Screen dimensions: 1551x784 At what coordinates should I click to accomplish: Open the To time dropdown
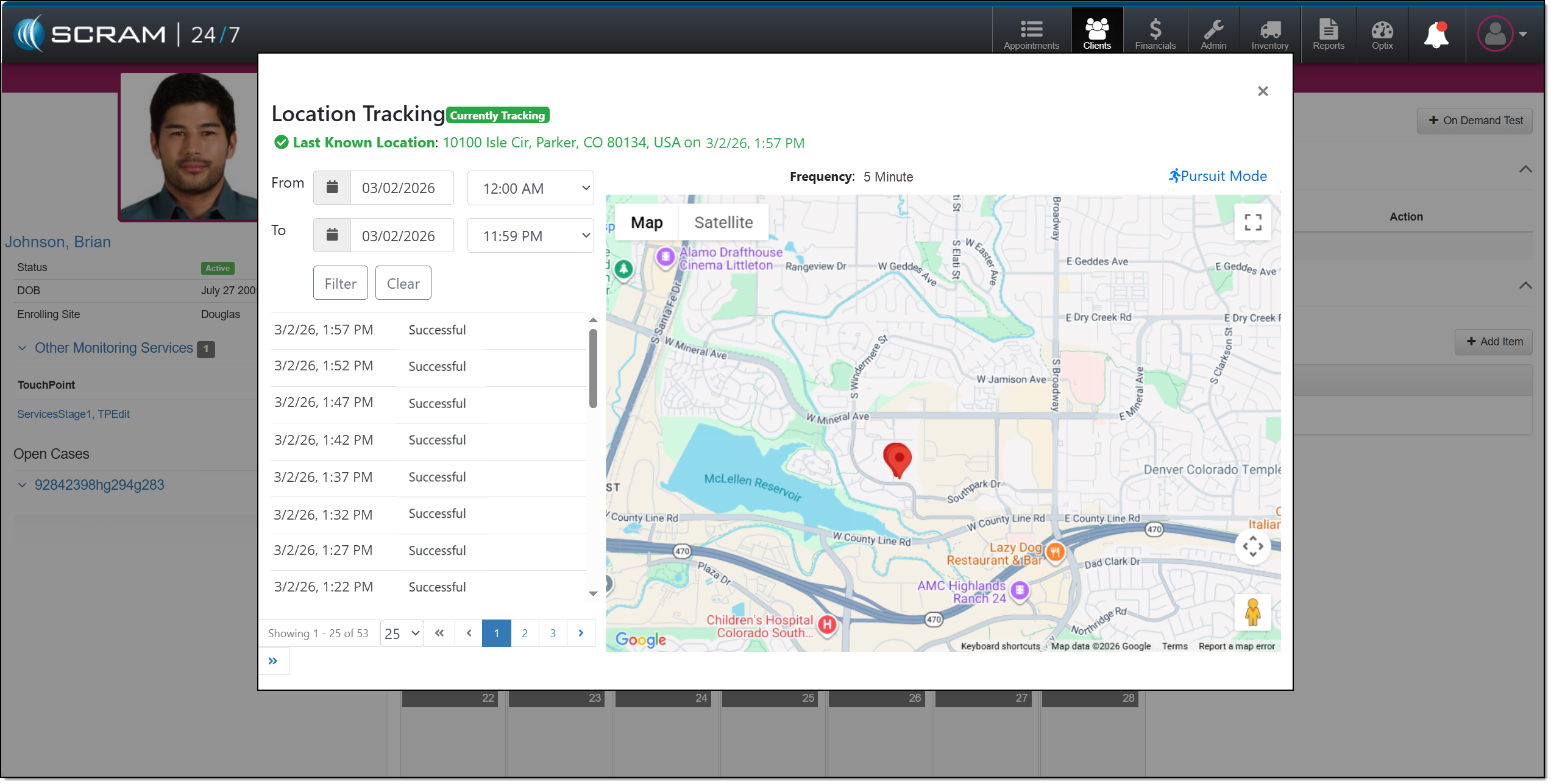[531, 236]
